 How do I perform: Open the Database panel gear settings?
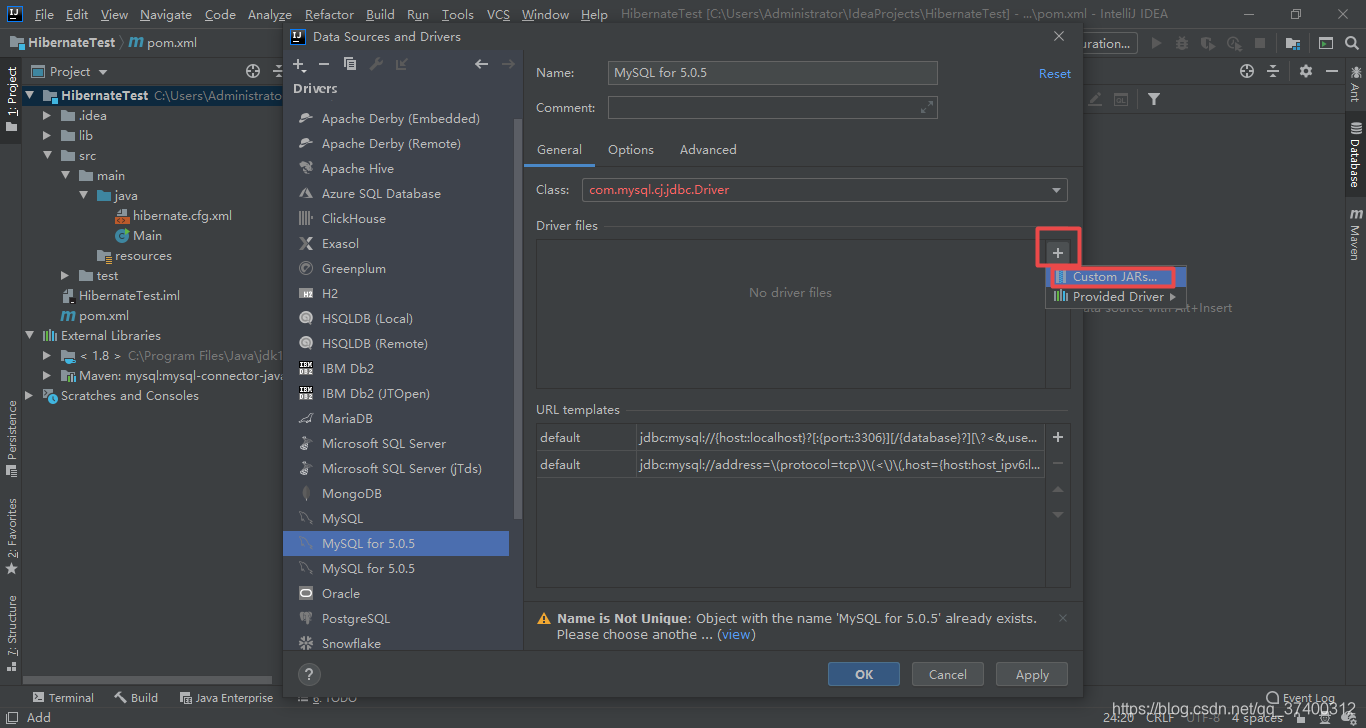pyautogui.click(x=1306, y=71)
